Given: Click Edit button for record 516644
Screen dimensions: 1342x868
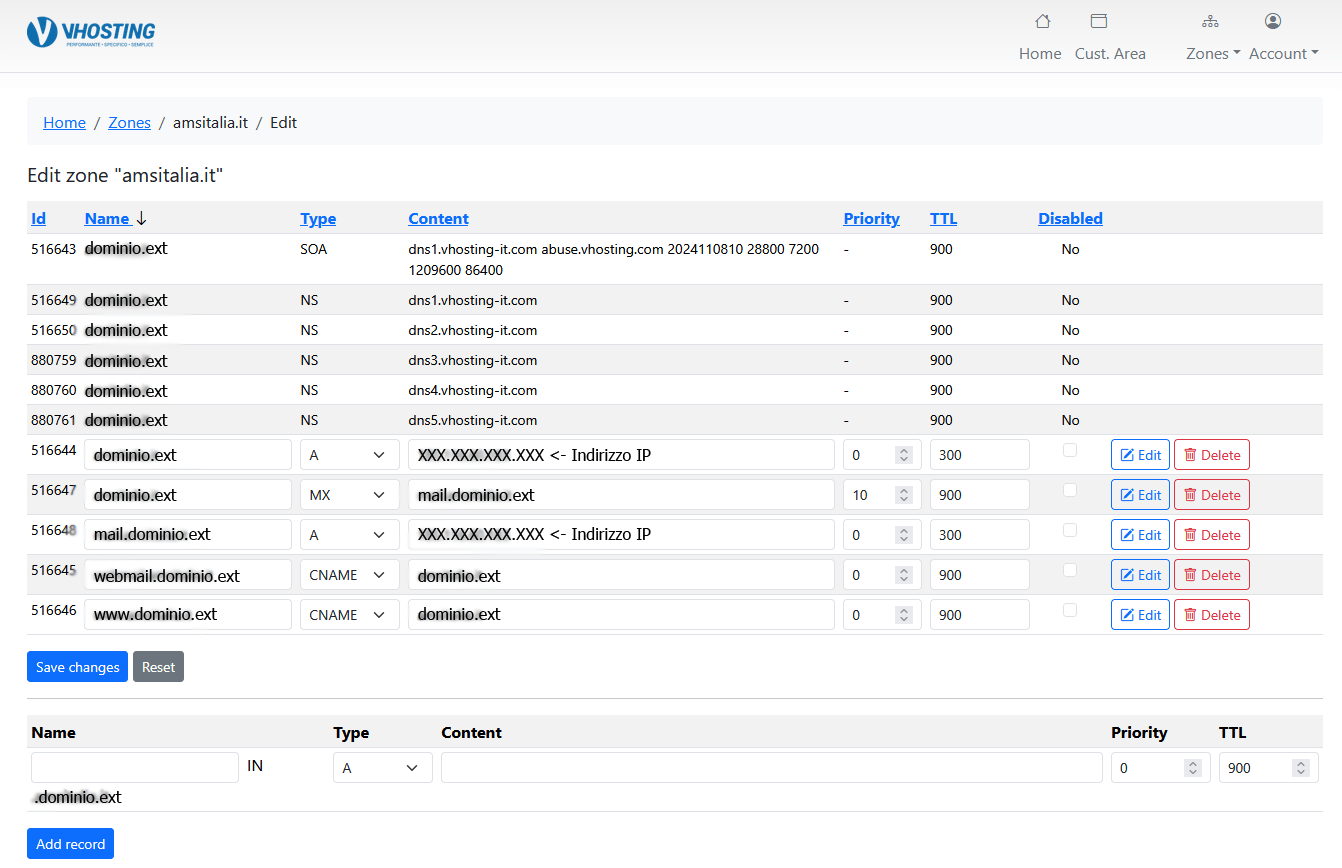Looking at the screenshot, I should pyautogui.click(x=1140, y=455).
